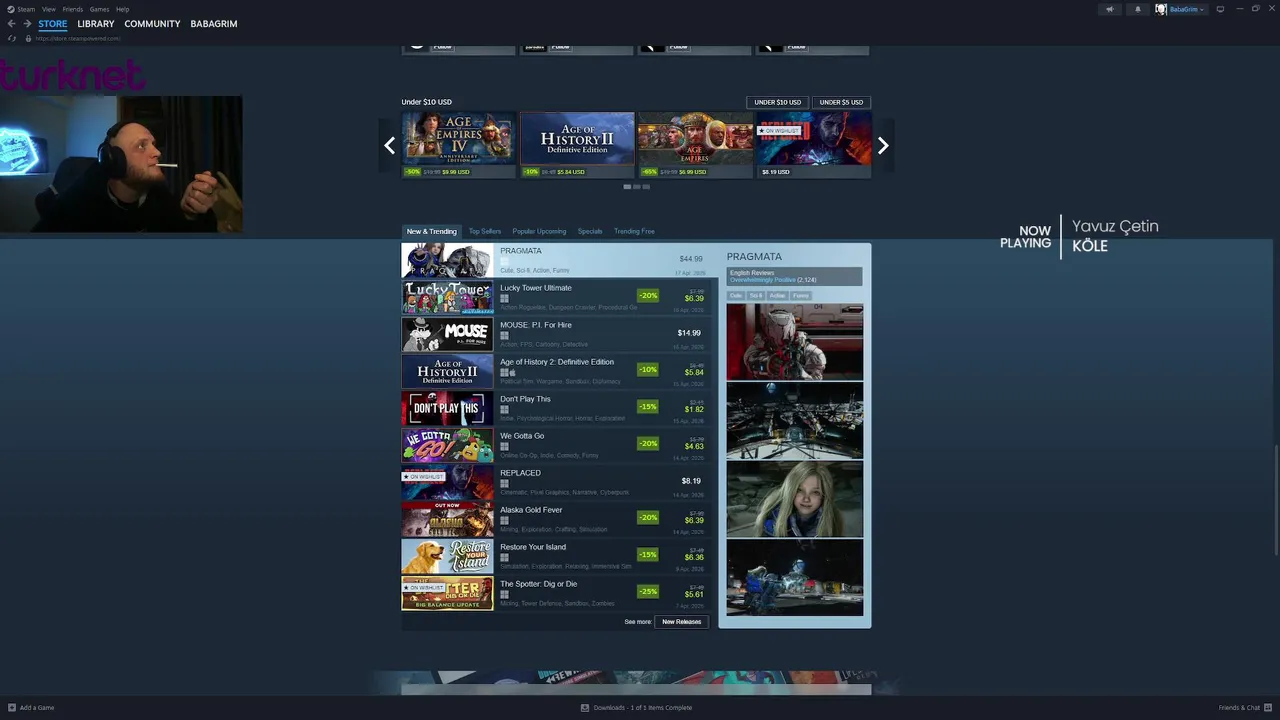Image resolution: width=1280 pixels, height=720 pixels.
Task: Click the New Releases button
Action: (682, 622)
